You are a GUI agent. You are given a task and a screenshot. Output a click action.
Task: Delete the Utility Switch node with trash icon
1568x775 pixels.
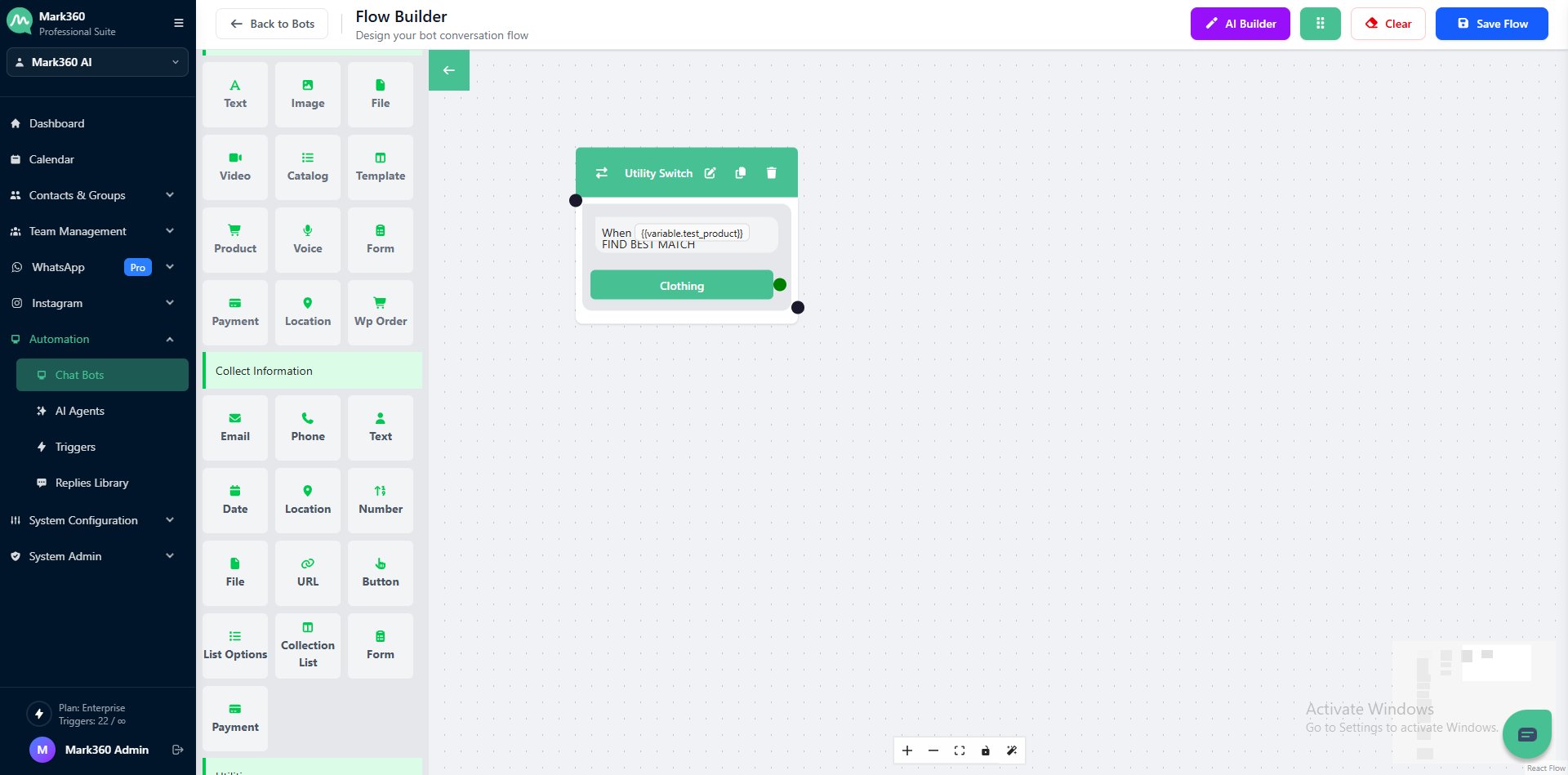pyautogui.click(x=771, y=173)
